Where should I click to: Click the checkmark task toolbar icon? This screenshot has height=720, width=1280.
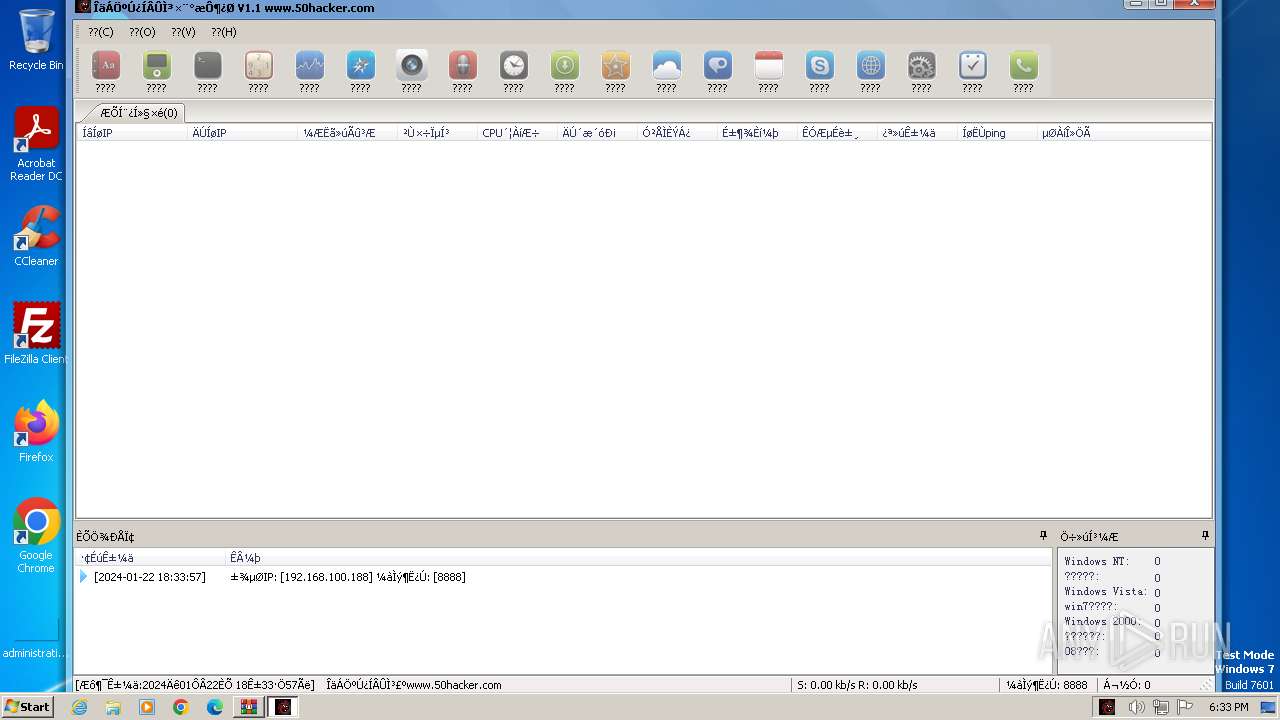coord(973,66)
